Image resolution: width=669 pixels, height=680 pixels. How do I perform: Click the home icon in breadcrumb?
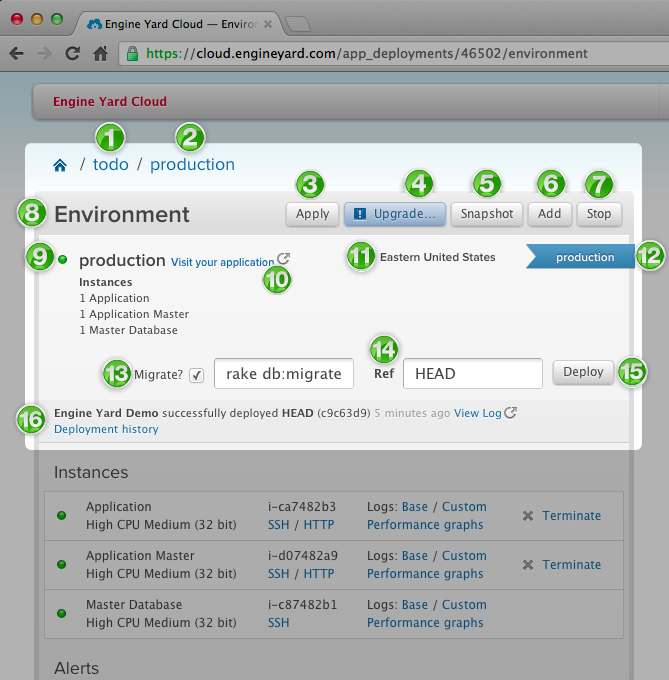(60, 165)
